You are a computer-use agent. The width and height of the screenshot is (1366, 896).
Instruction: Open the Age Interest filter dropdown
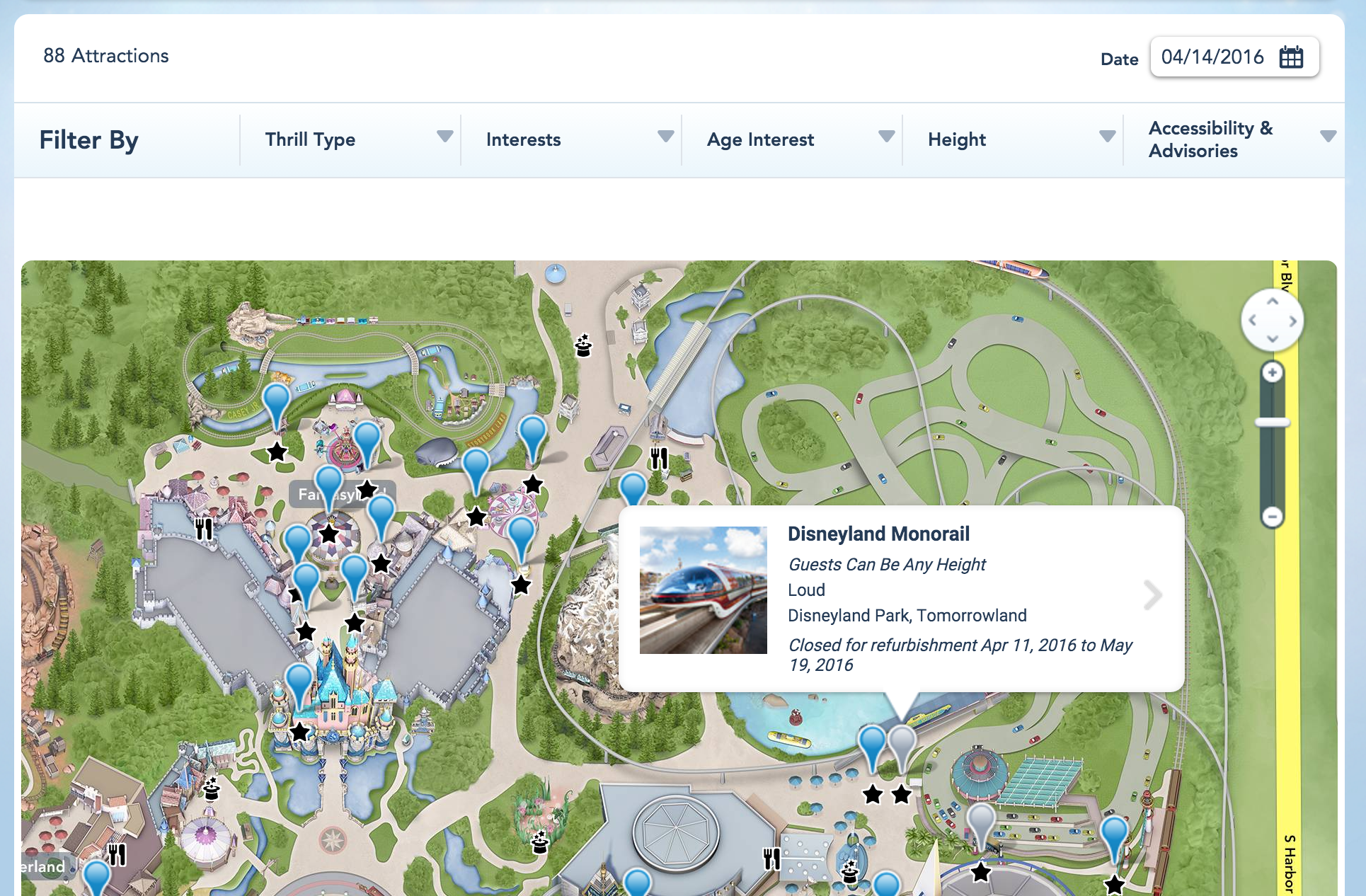click(792, 139)
